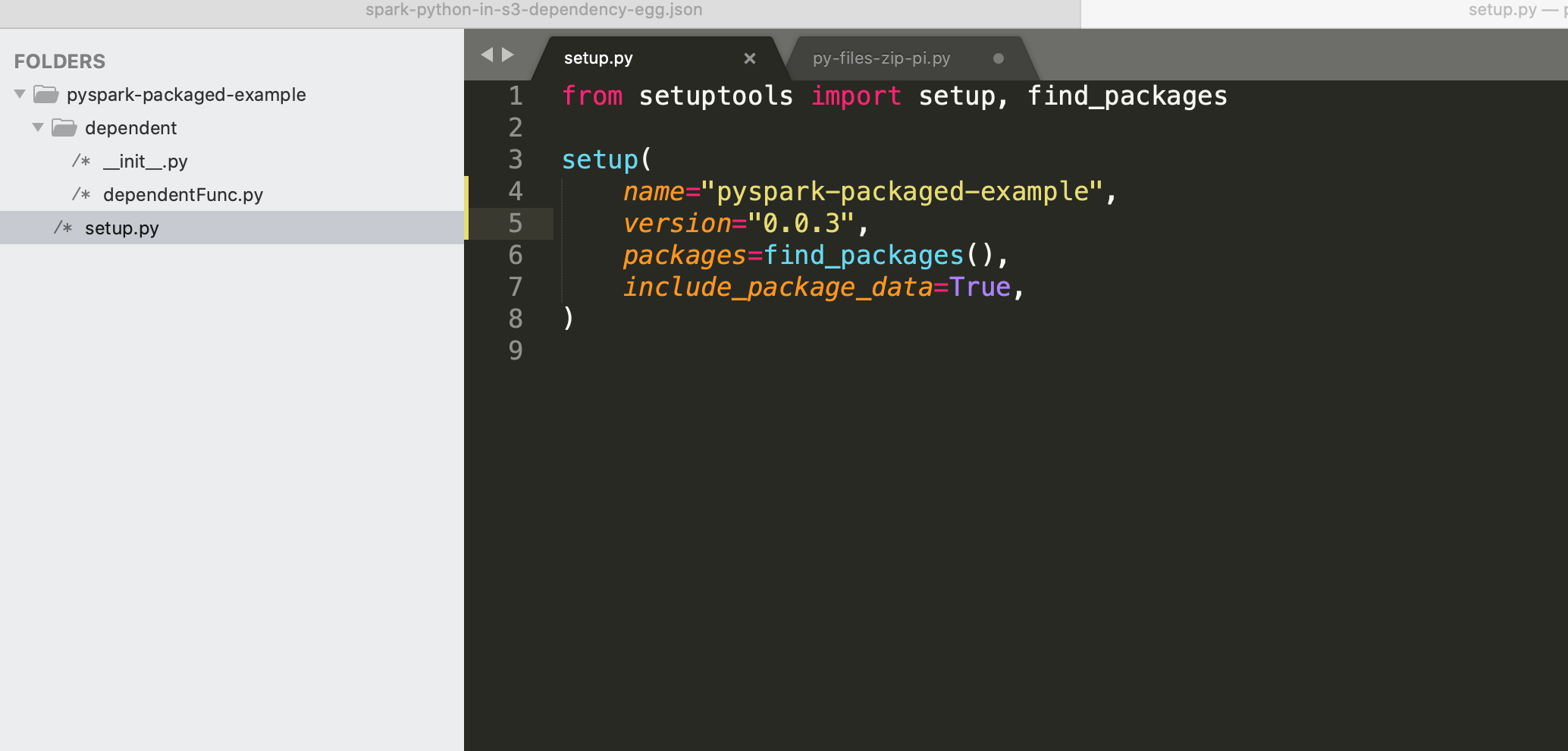1568x751 pixels.
Task: Close the setup.py tab
Action: point(749,58)
